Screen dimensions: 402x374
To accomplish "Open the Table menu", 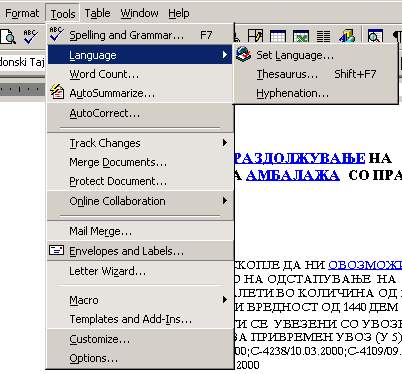I will pyautogui.click(x=97, y=13).
